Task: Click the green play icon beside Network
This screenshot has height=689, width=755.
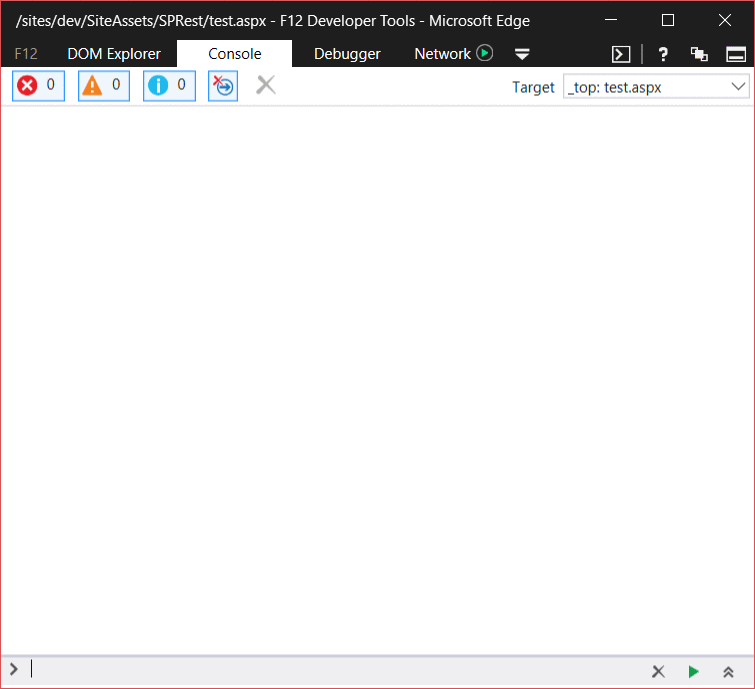Action: pyautogui.click(x=485, y=52)
